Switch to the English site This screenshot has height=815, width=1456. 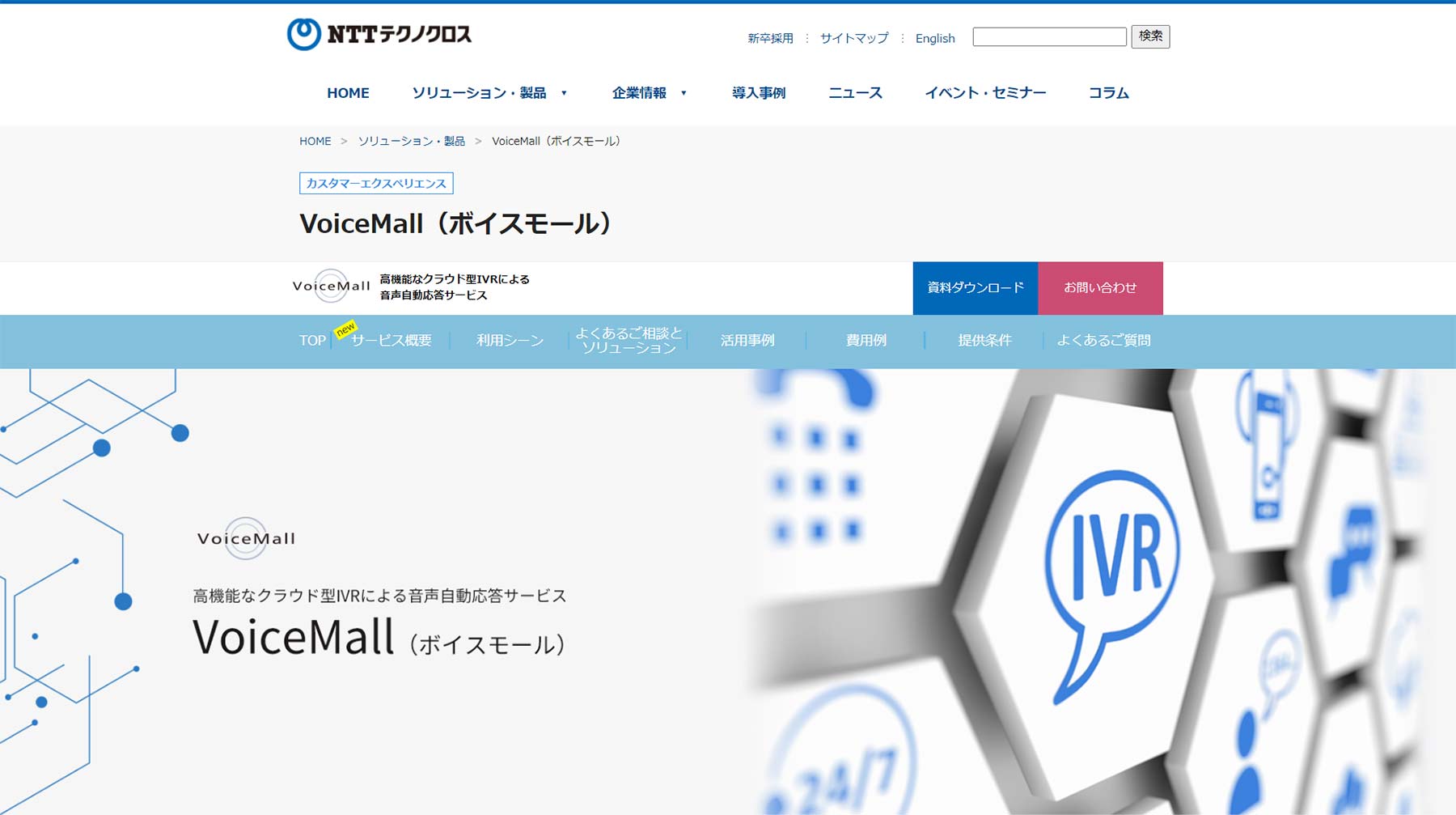(935, 38)
